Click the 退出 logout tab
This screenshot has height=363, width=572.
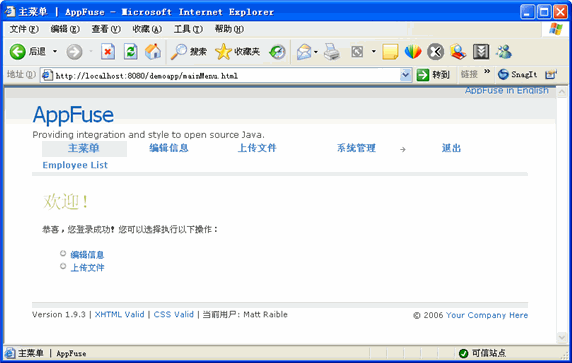click(x=451, y=148)
